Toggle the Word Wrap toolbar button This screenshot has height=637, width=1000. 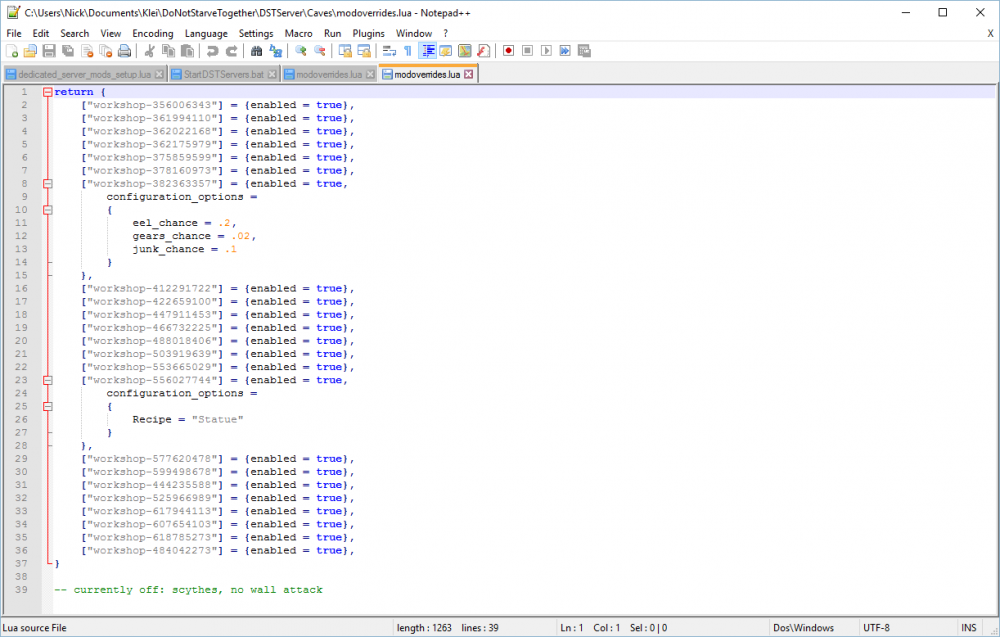(x=389, y=51)
